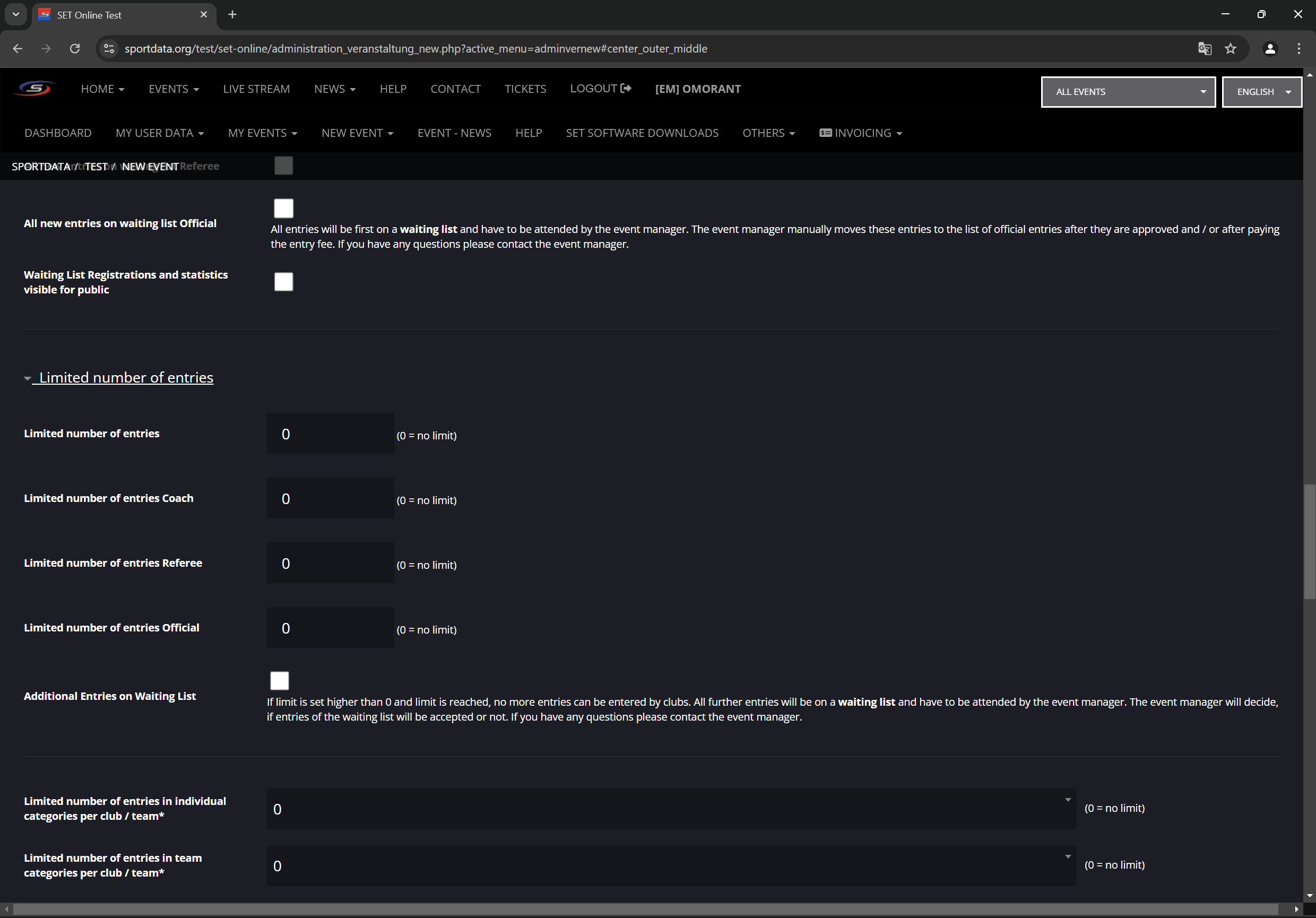Open the Chrome three-dot menu
The height and width of the screenshot is (918, 1316).
tap(1299, 49)
